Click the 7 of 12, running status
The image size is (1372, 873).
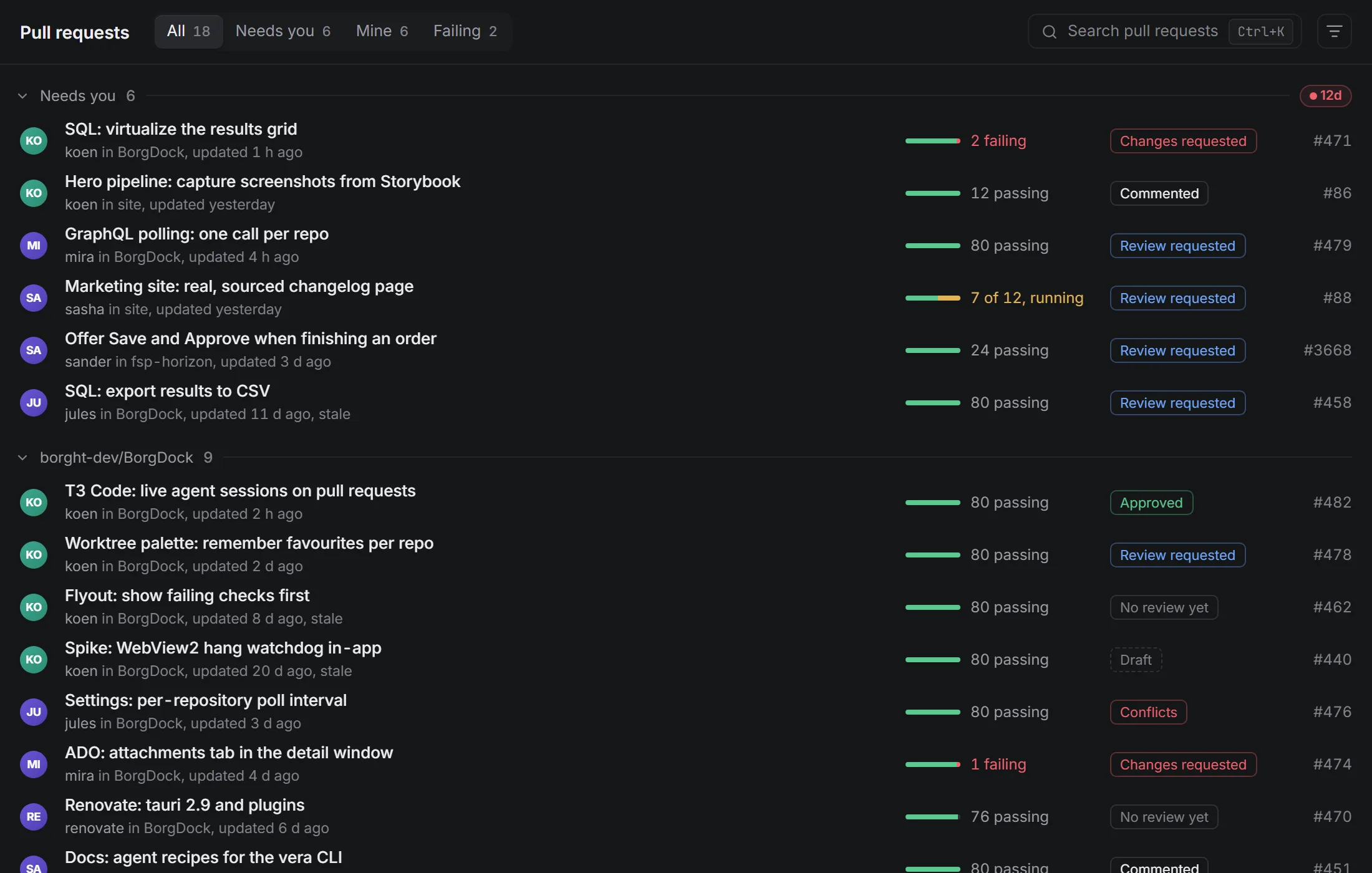(1027, 298)
